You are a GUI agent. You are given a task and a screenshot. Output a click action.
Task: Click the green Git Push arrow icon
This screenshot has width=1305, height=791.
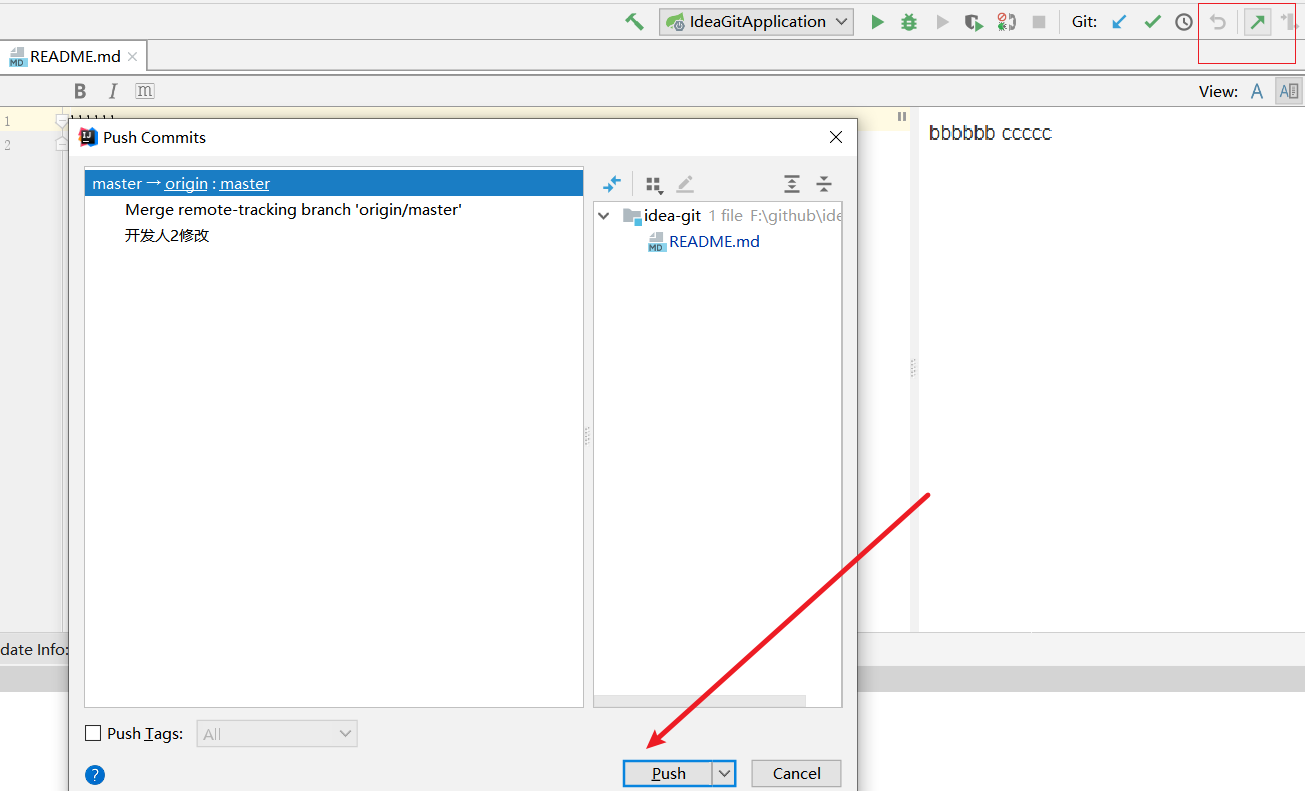coord(1258,22)
